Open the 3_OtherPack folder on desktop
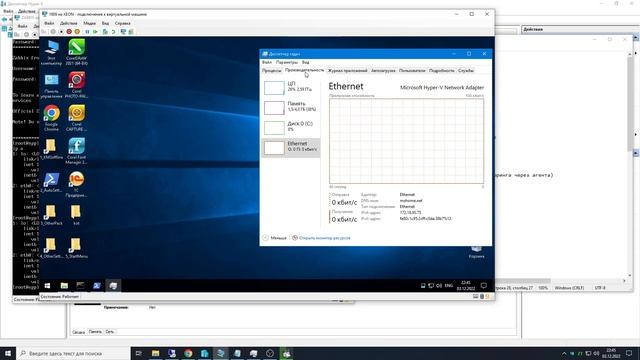The image size is (640, 360). coord(51,215)
